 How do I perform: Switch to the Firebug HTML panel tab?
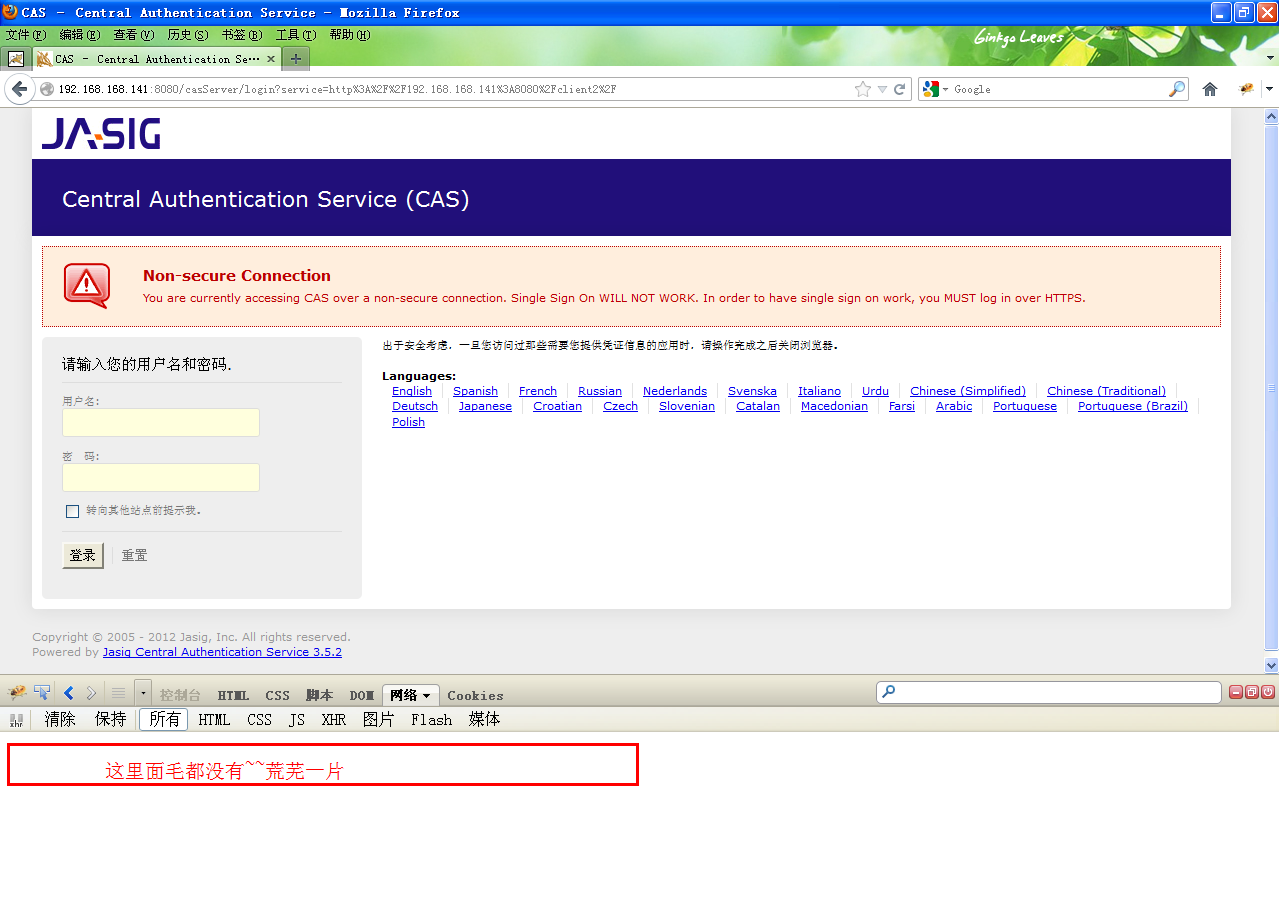(x=234, y=695)
